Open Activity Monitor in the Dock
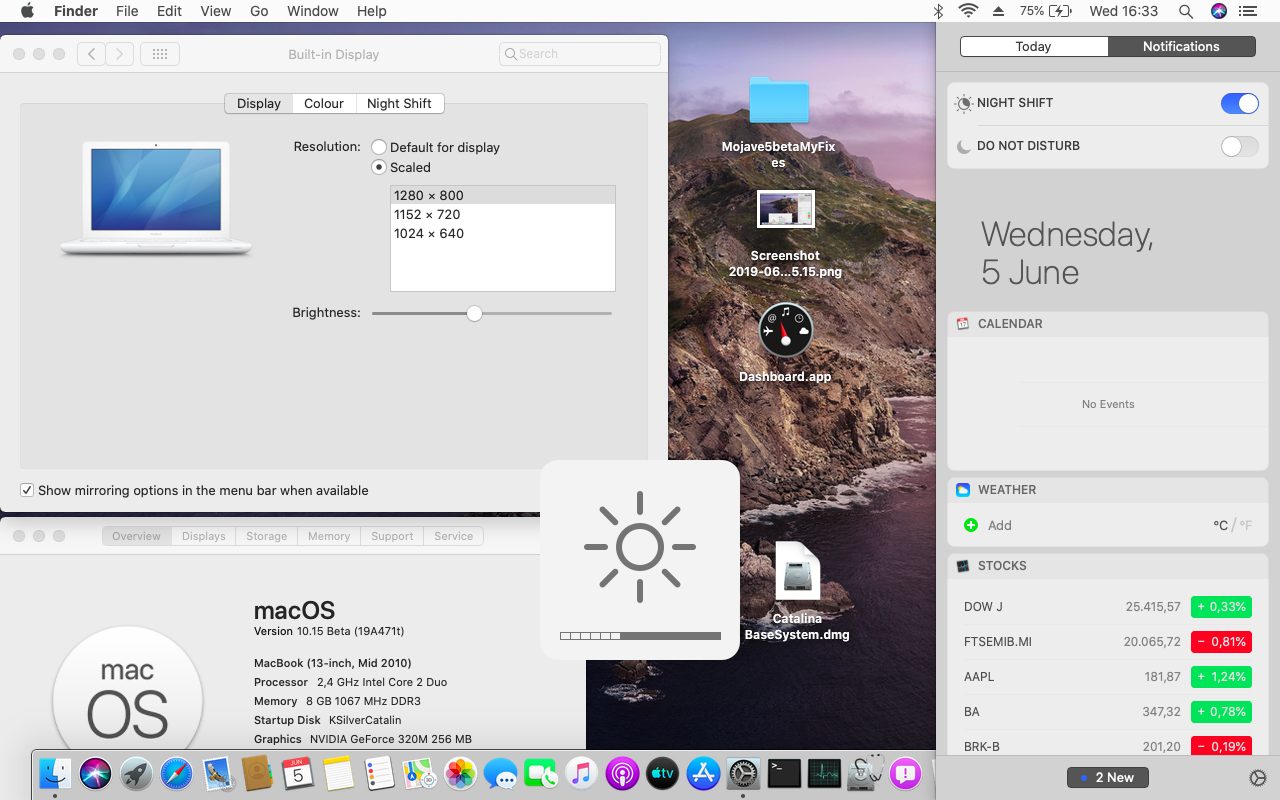Viewport: 1280px width, 800px height. [x=824, y=773]
